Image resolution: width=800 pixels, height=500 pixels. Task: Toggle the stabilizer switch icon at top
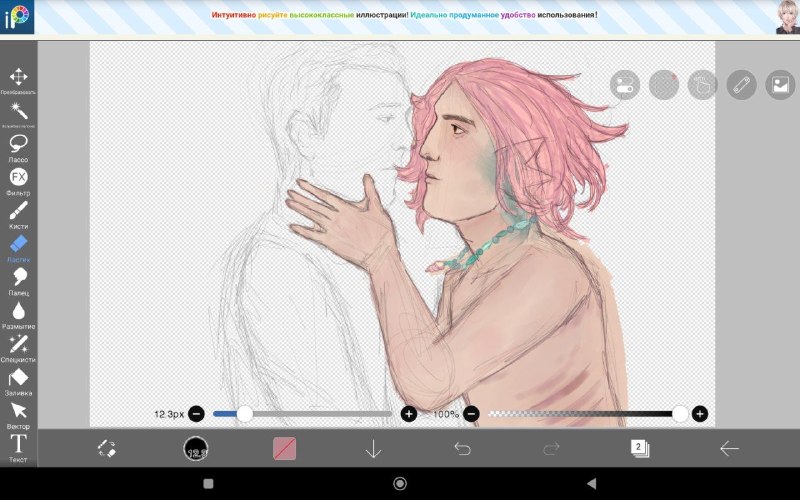click(624, 85)
